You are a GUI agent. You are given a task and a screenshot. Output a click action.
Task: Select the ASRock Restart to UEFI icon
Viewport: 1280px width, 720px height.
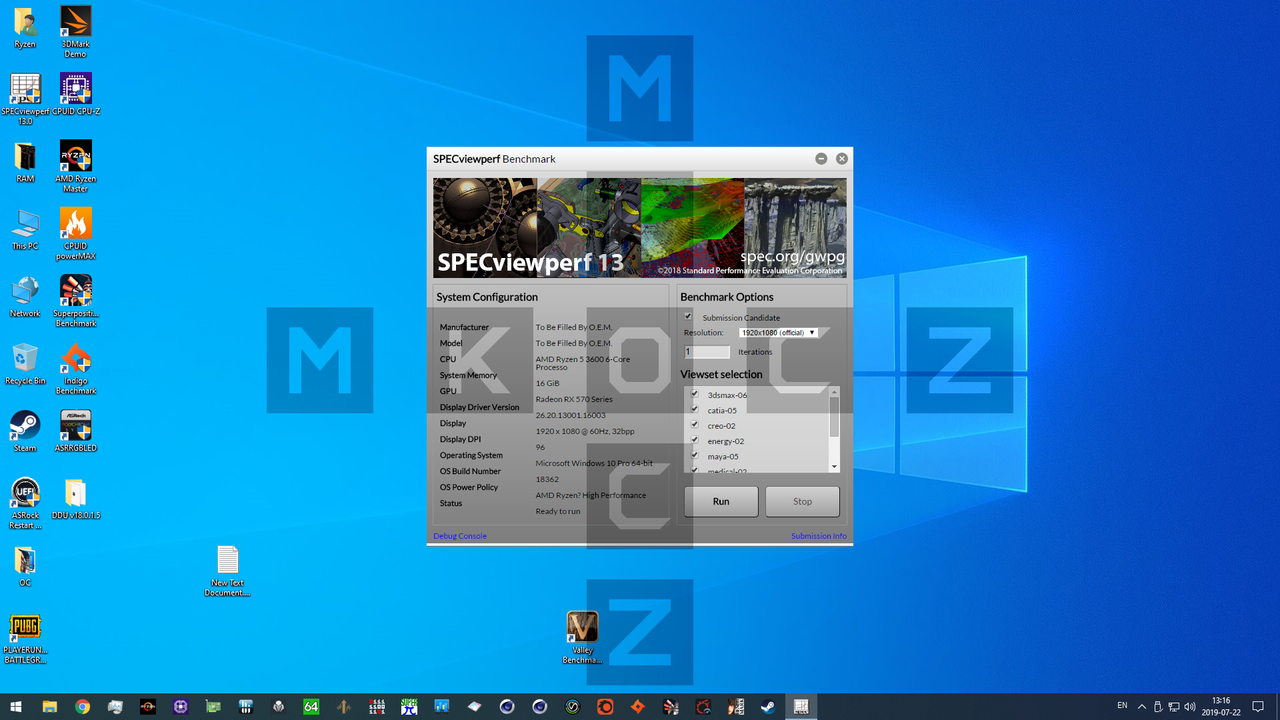click(x=25, y=503)
